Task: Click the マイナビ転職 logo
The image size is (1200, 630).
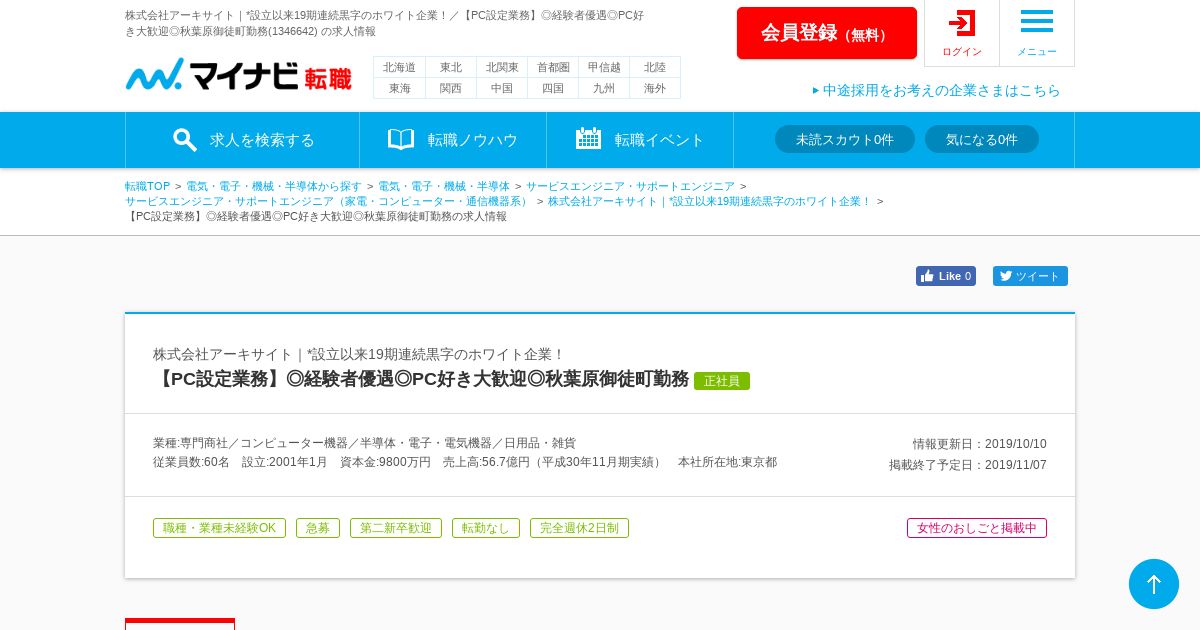Action: point(238,75)
